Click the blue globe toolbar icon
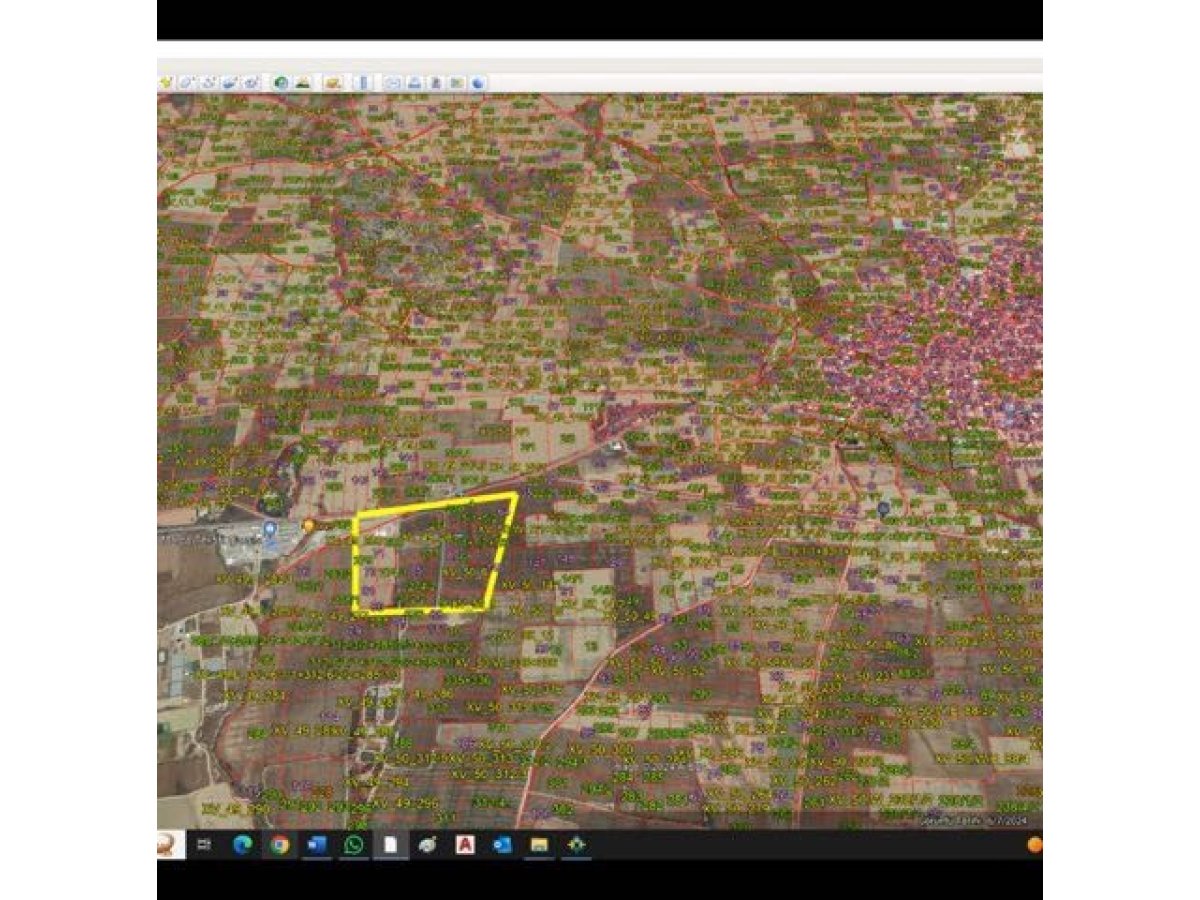The image size is (1200, 900). [478, 83]
